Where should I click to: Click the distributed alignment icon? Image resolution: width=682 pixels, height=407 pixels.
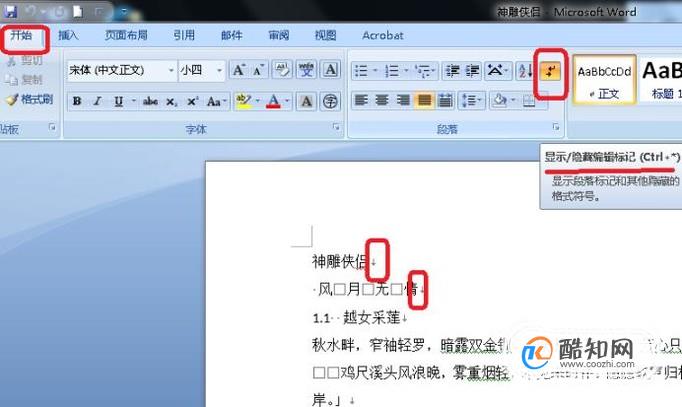pos(445,101)
